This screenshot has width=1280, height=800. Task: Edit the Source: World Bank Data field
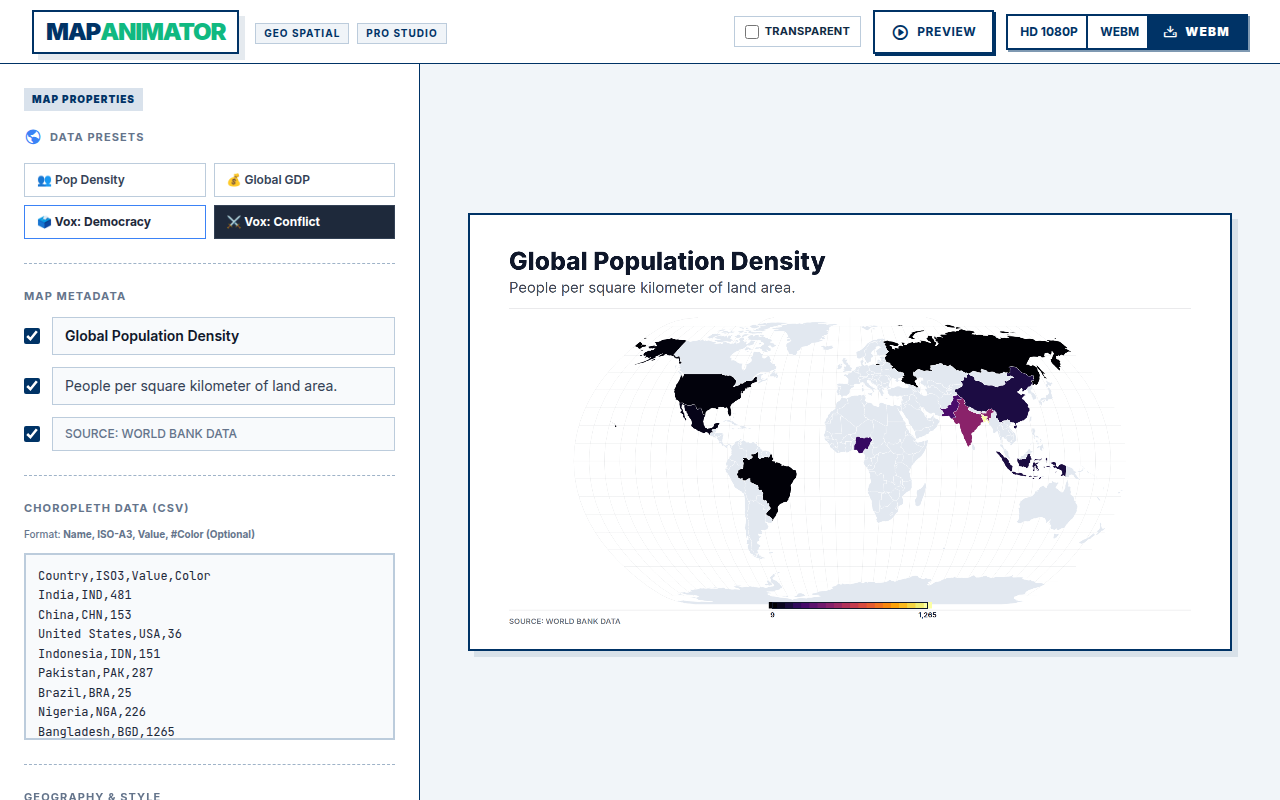pos(223,434)
